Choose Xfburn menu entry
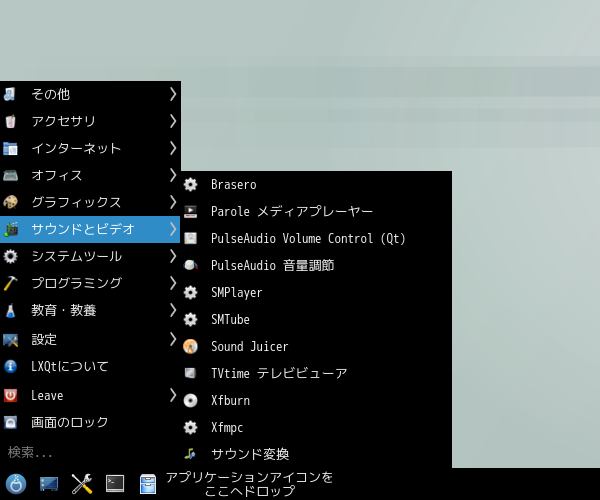This screenshot has width=600, height=500. pyautogui.click(x=316, y=400)
